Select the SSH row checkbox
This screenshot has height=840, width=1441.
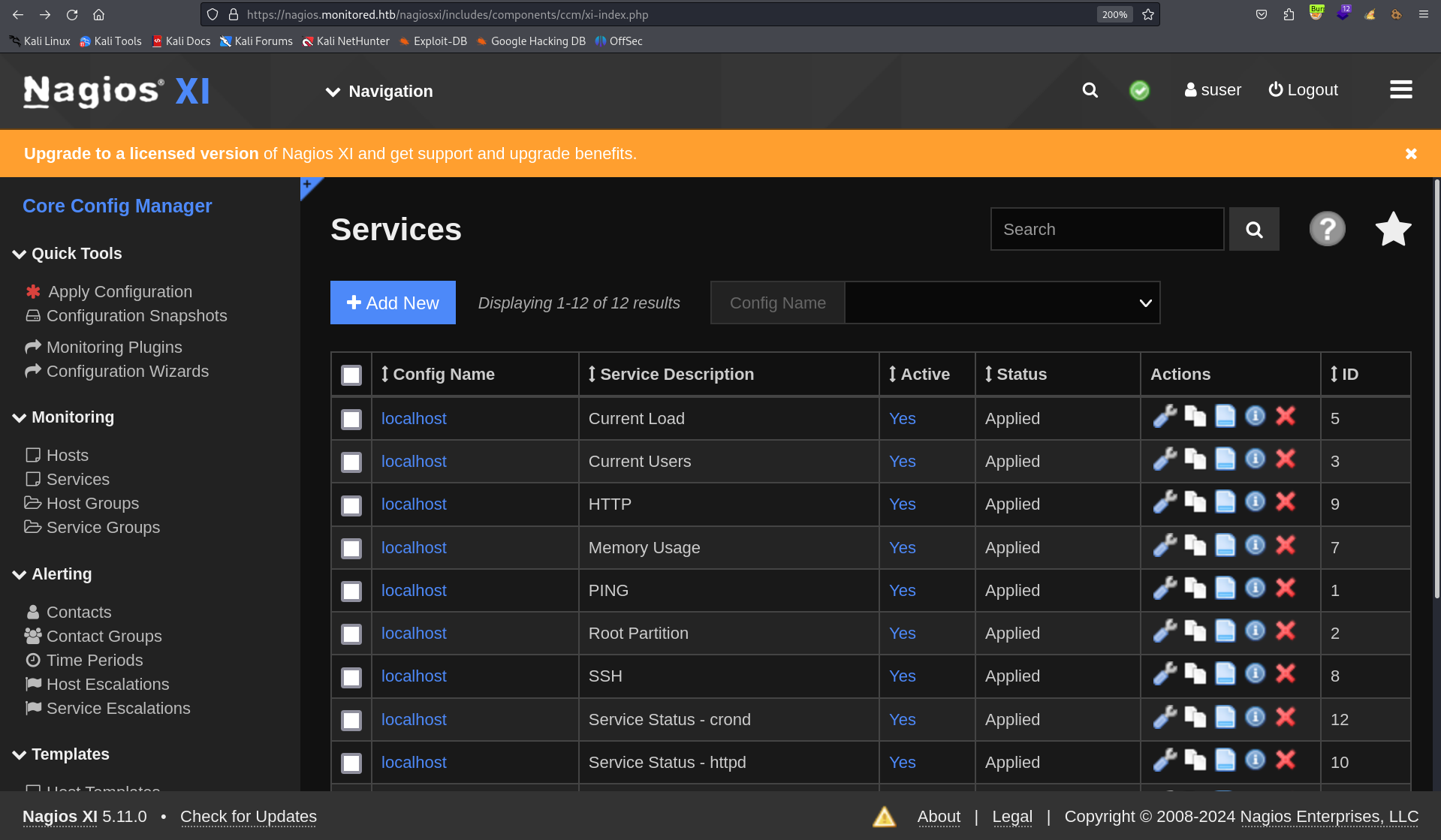[x=351, y=677]
